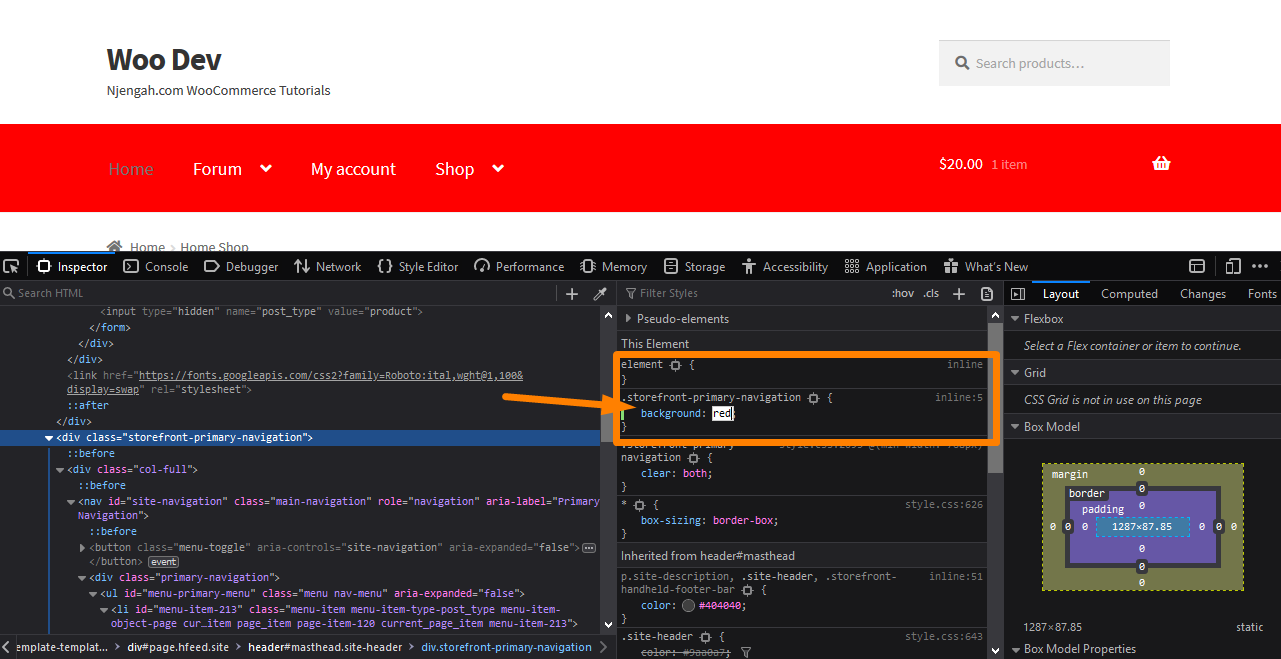This screenshot has width=1281, height=659.
Task: Collapse the storefront-primary-navigation div node
Action: coord(49,438)
